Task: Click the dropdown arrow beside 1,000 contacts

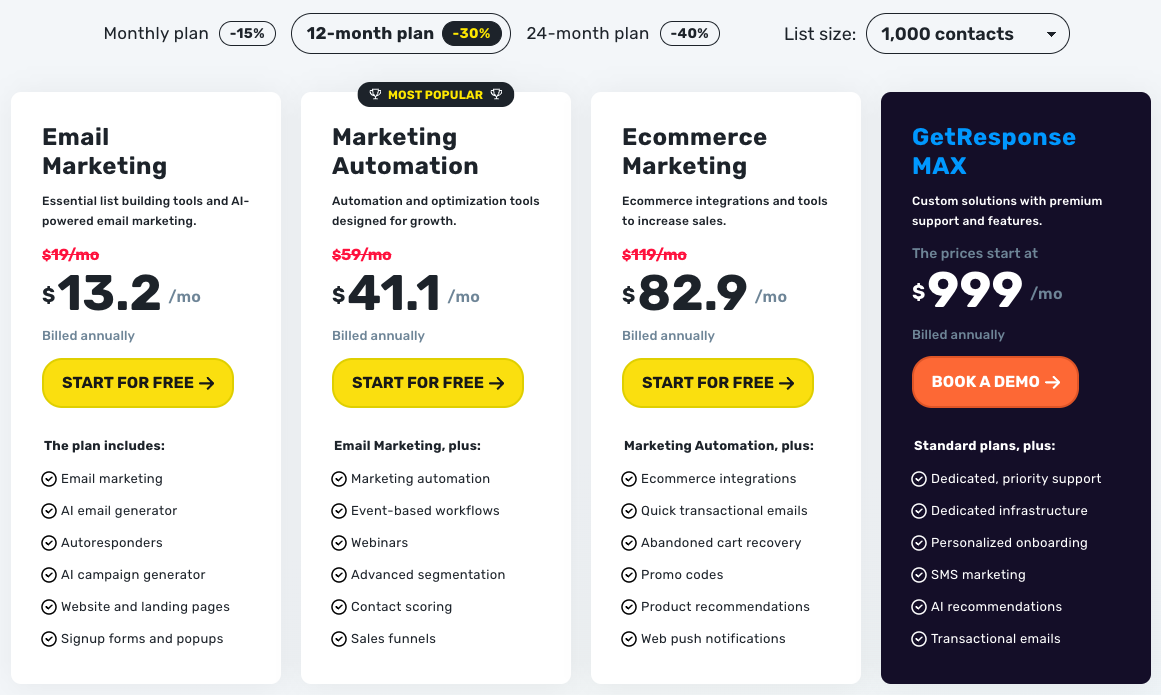Action: click(x=1050, y=35)
